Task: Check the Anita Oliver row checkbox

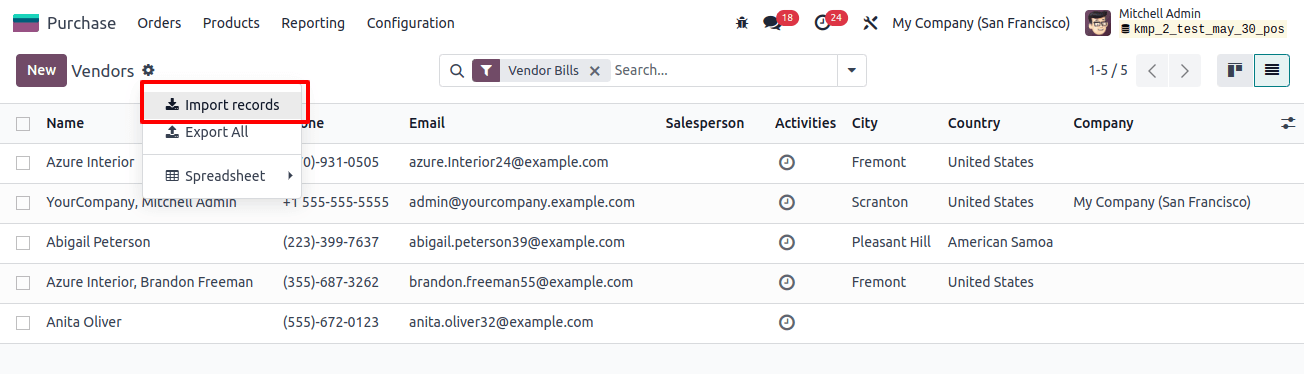Action: click(x=23, y=322)
